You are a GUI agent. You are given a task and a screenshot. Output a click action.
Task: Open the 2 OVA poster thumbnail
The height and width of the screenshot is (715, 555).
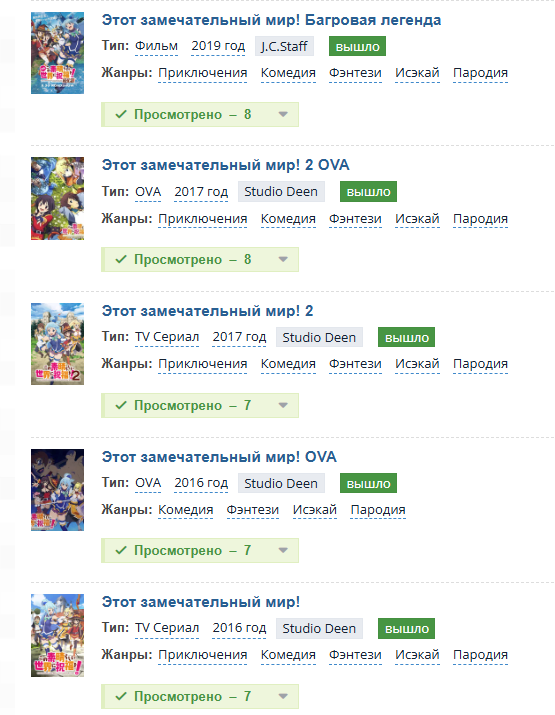(x=57, y=198)
